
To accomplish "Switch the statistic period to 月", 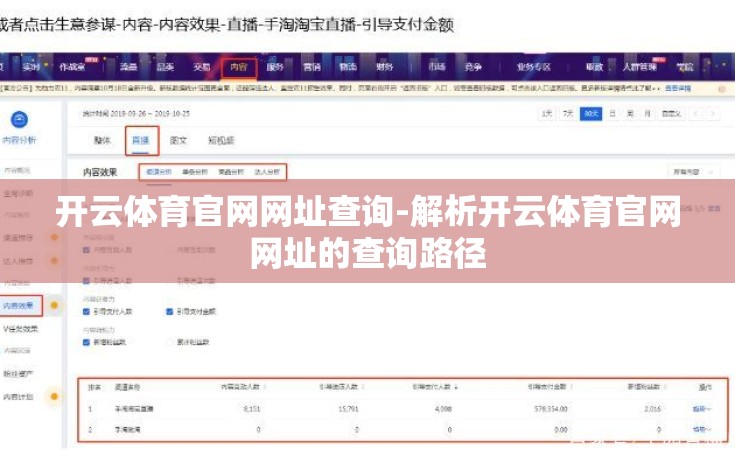I will (647, 114).
